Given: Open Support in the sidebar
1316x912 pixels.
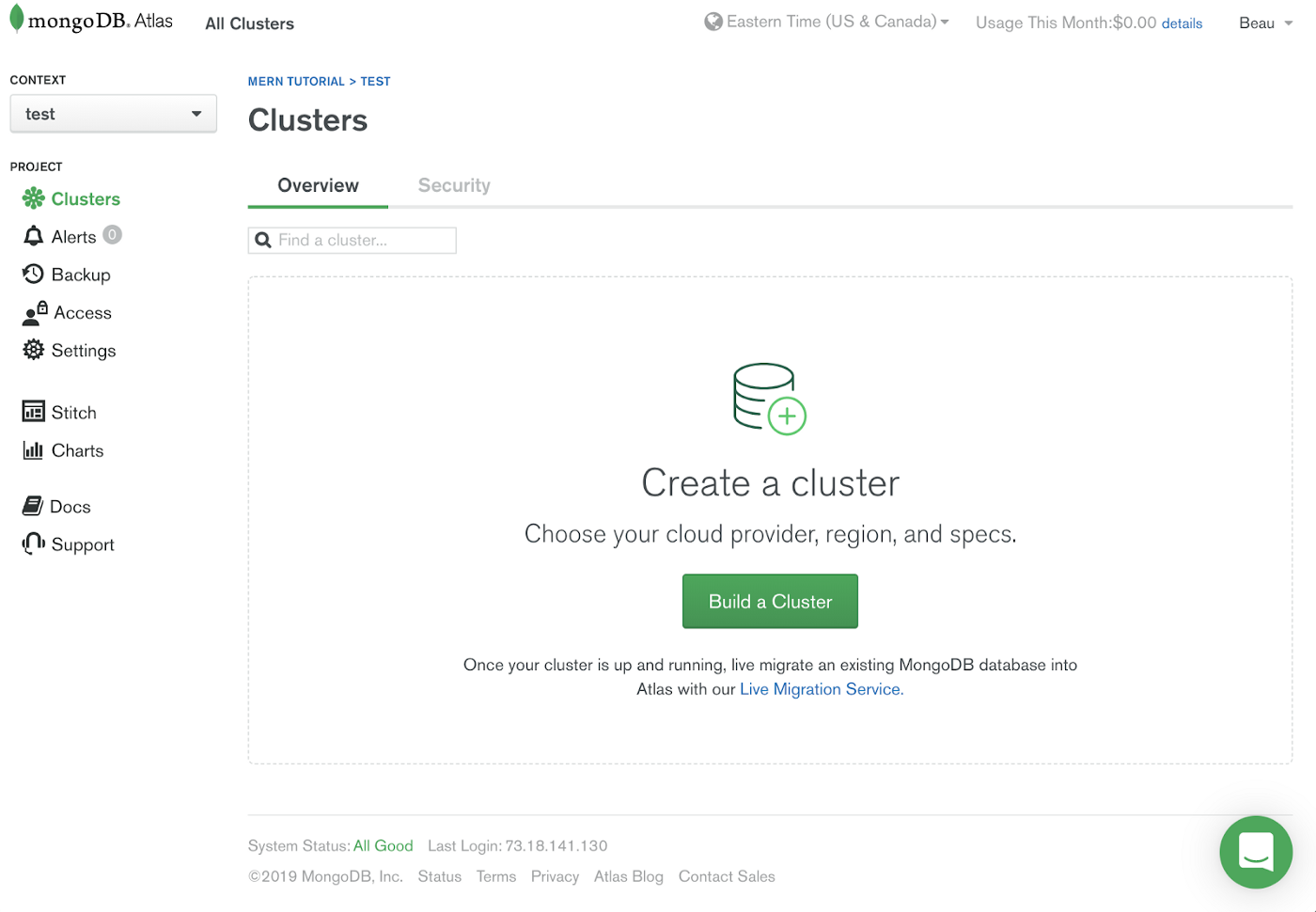Looking at the screenshot, I should [83, 544].
